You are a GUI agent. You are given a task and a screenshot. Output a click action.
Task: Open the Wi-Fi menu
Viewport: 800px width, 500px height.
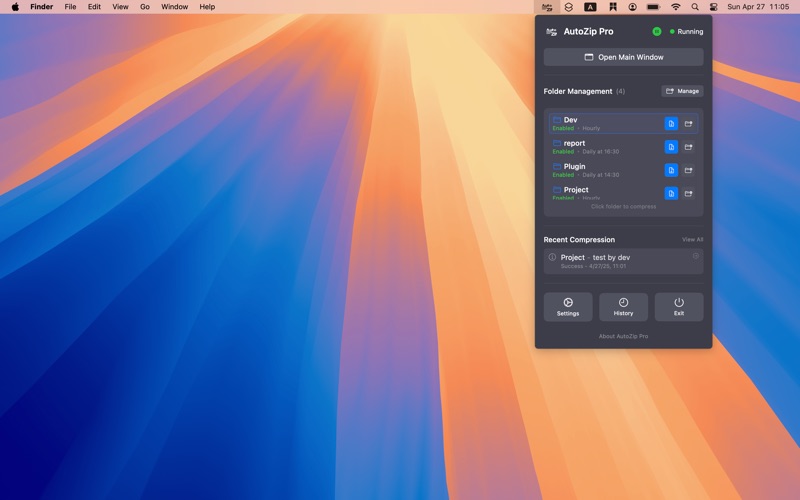coord(676,7)
